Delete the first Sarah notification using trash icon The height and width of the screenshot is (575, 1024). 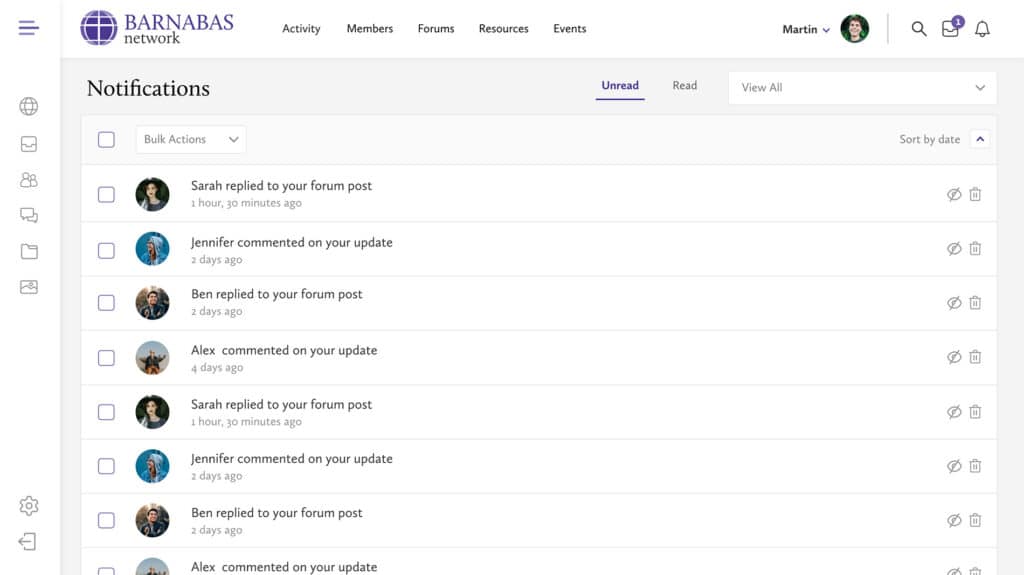(x=975, y=194)
